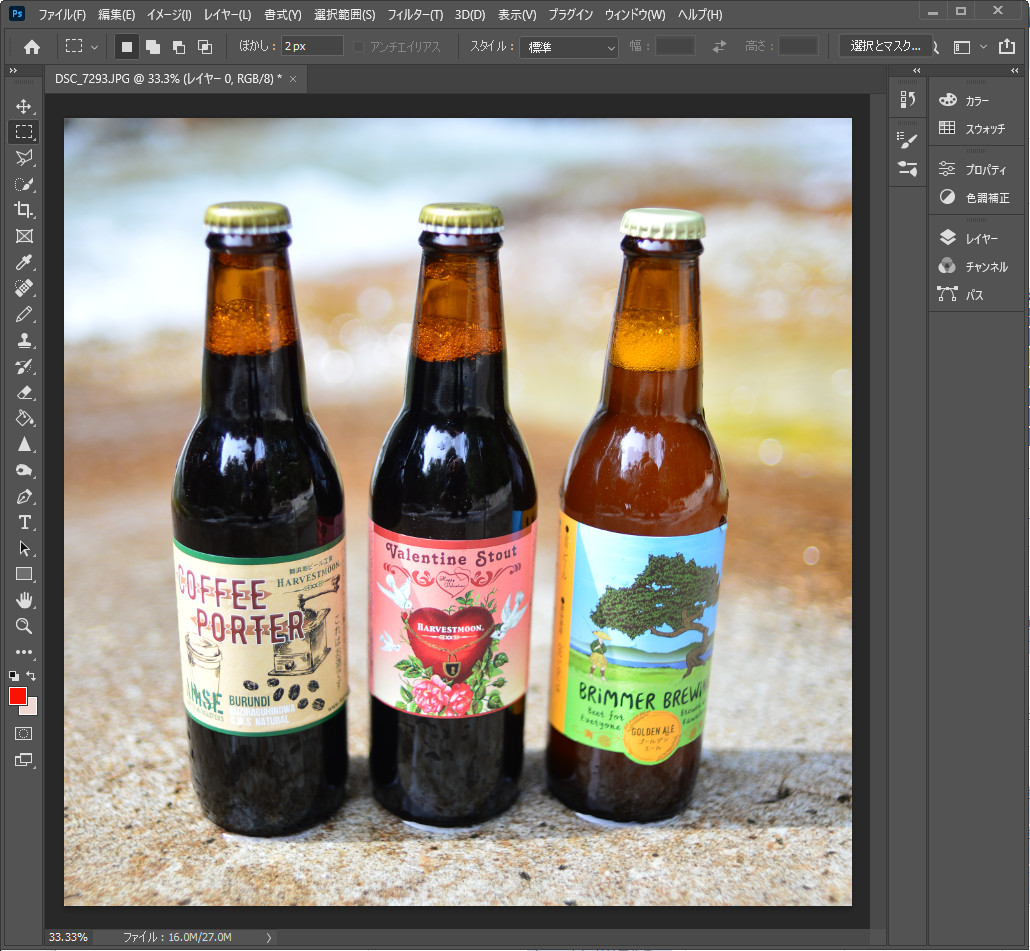1030x951 pixels.
Task: Choose New Selection mode
Action: 127,47
